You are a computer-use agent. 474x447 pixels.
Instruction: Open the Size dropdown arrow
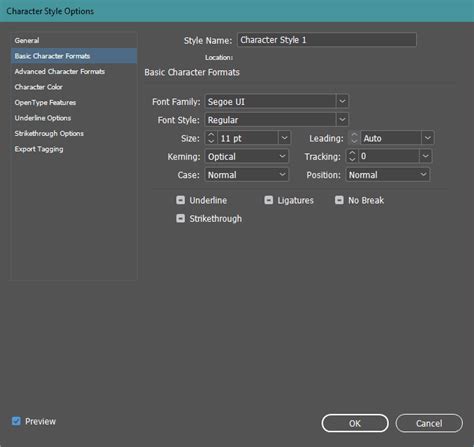click(284, 138)
